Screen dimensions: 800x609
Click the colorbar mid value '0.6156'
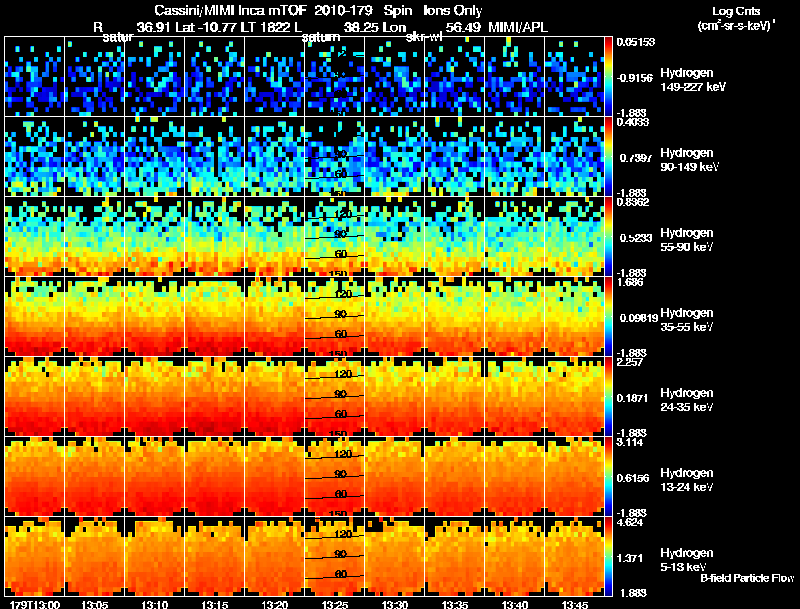coord(633,478)
